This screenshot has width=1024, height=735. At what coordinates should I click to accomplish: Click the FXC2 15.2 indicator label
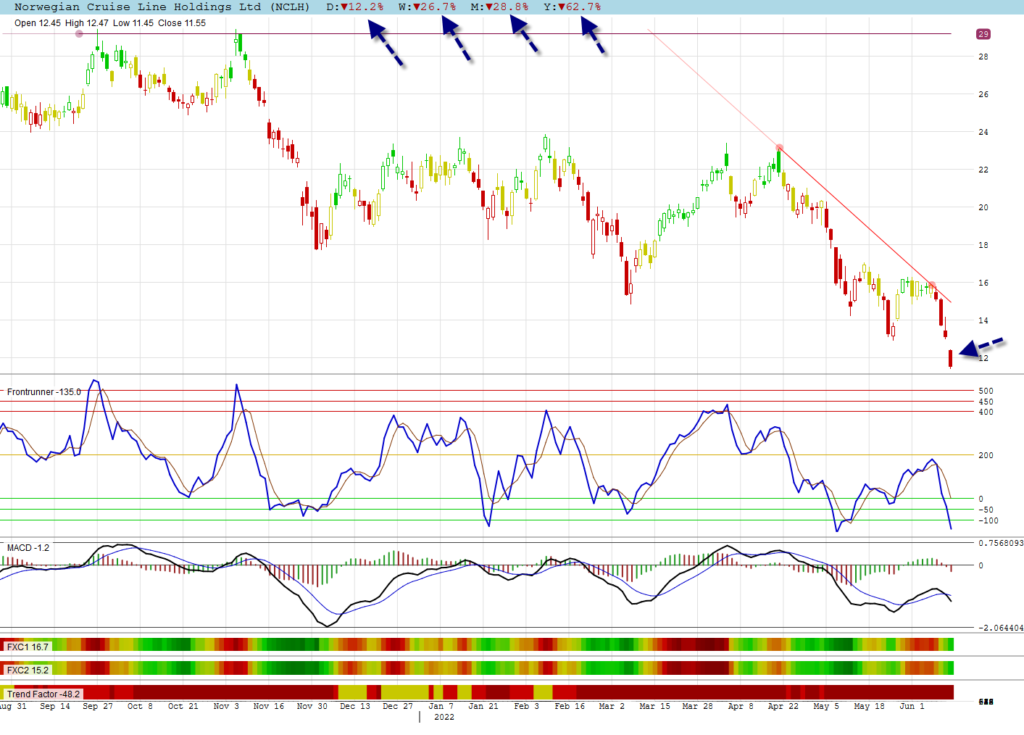pyautogui.click(x=27, y=670)
